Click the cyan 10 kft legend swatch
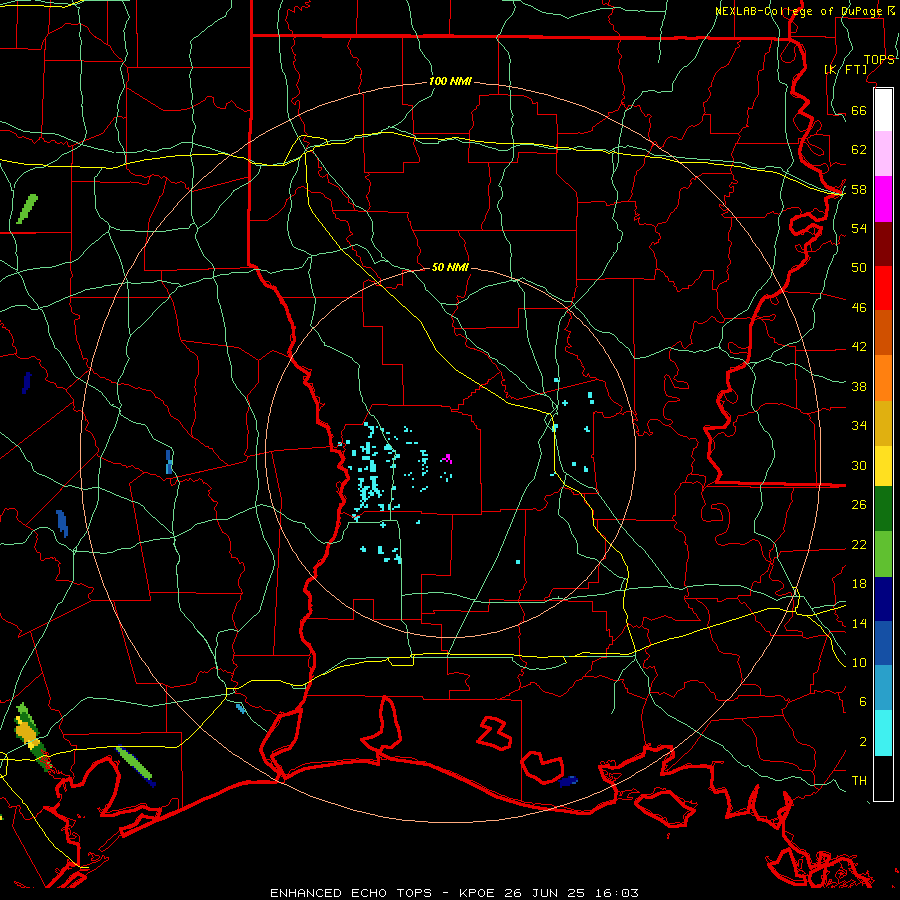This screenshot has height=900, width=900. tap(883, 733)
